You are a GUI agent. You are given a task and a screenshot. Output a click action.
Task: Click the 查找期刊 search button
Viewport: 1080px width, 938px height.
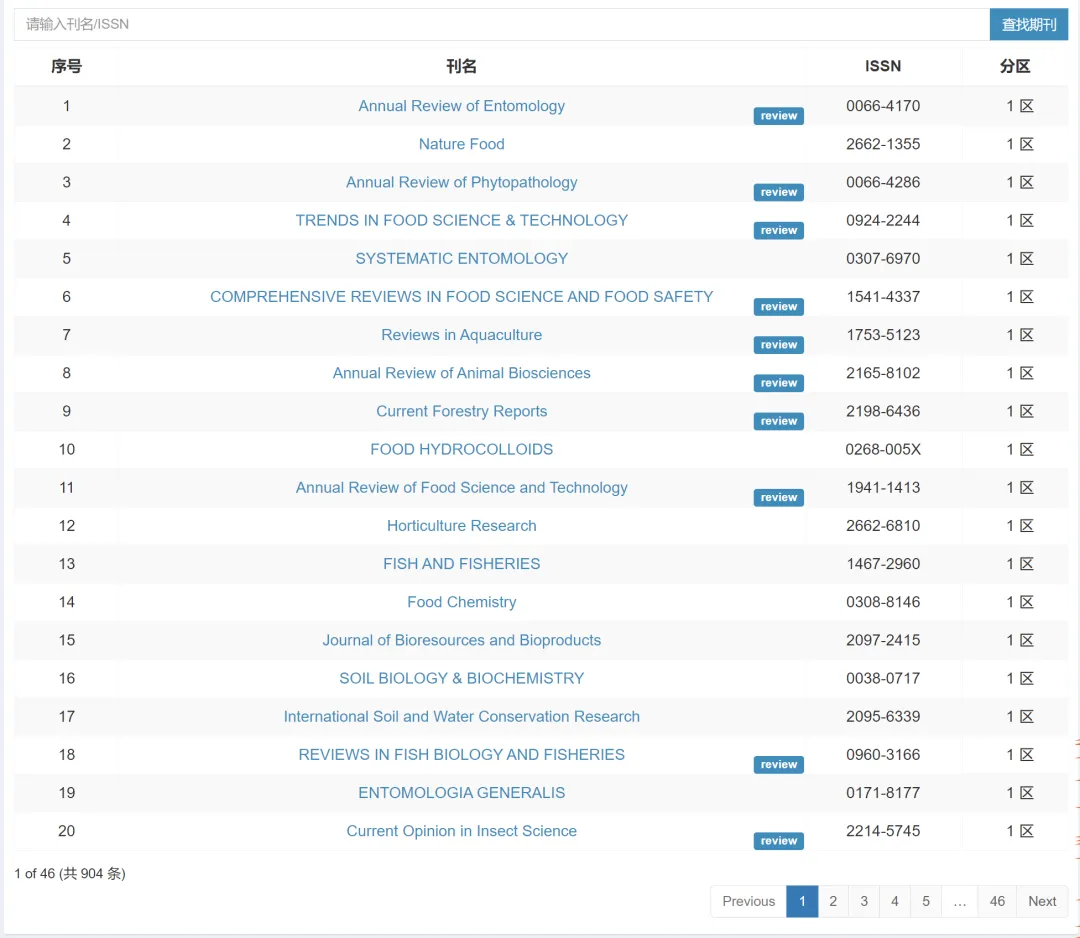1028,24
